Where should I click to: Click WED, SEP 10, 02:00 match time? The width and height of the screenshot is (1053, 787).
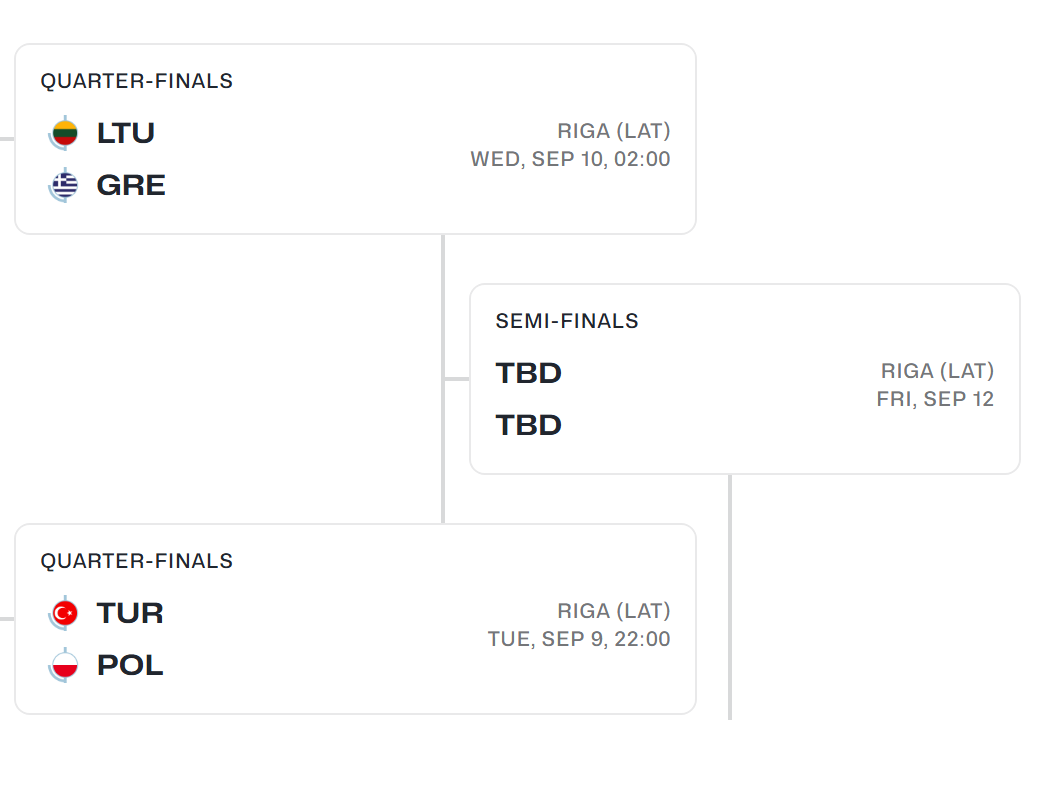point(570,159)
